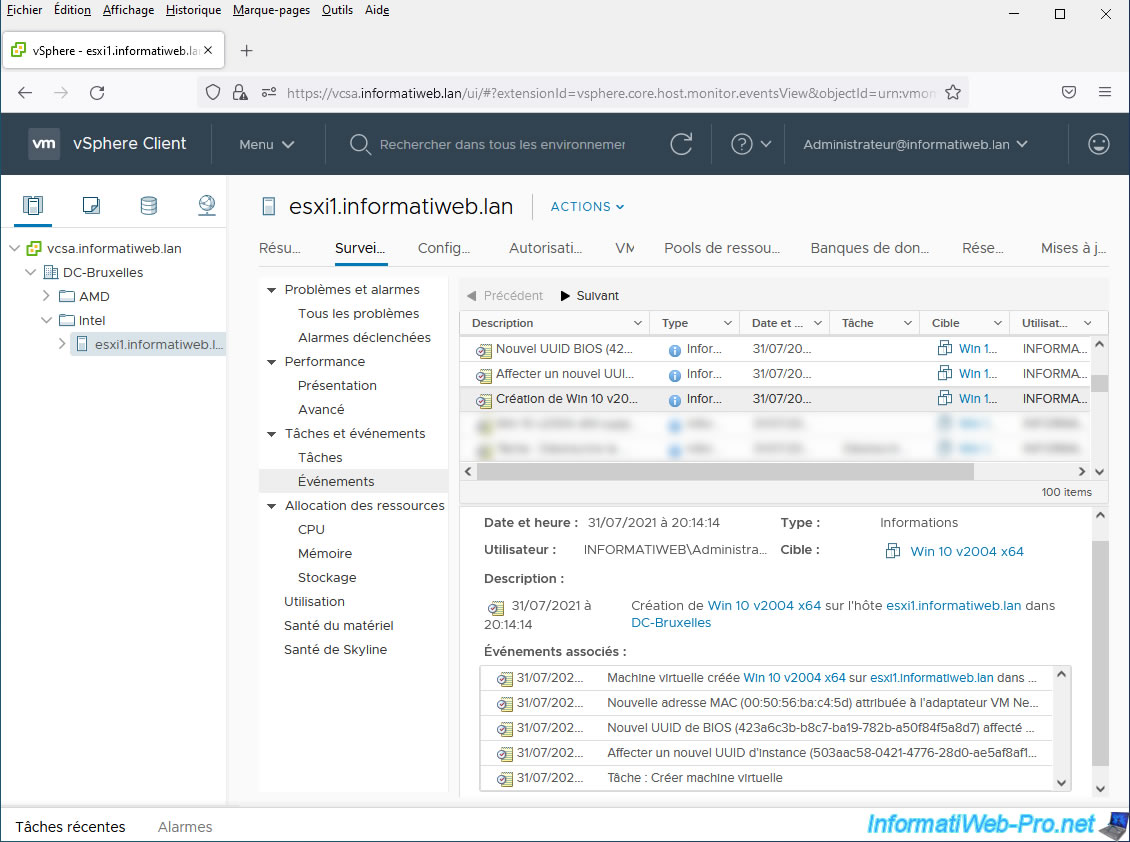Viewport: 1130px width, 842px height.
Task: Open Alarmes bottom panel
Action: 185,827
